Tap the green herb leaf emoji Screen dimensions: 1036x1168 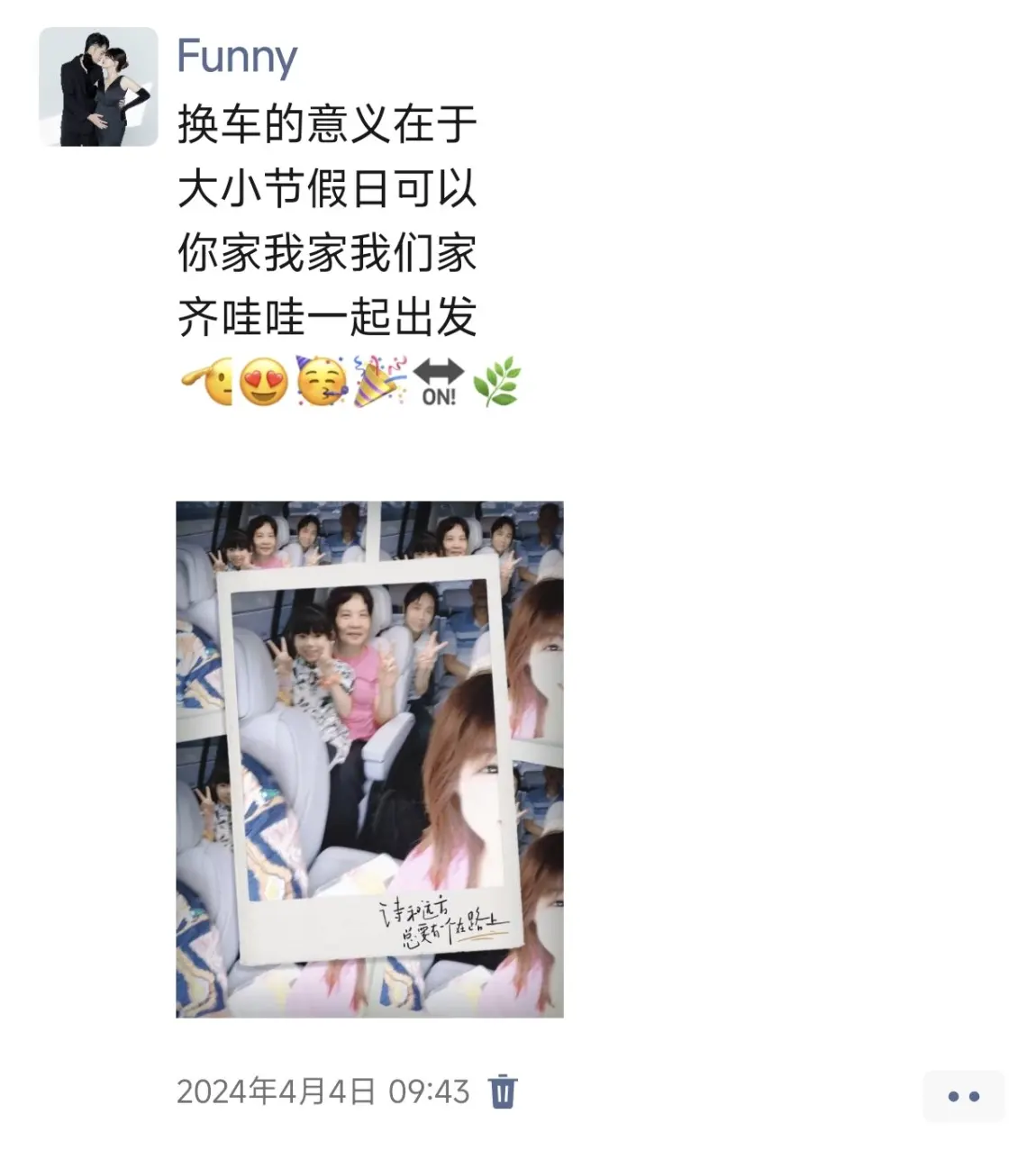(496, 382)
